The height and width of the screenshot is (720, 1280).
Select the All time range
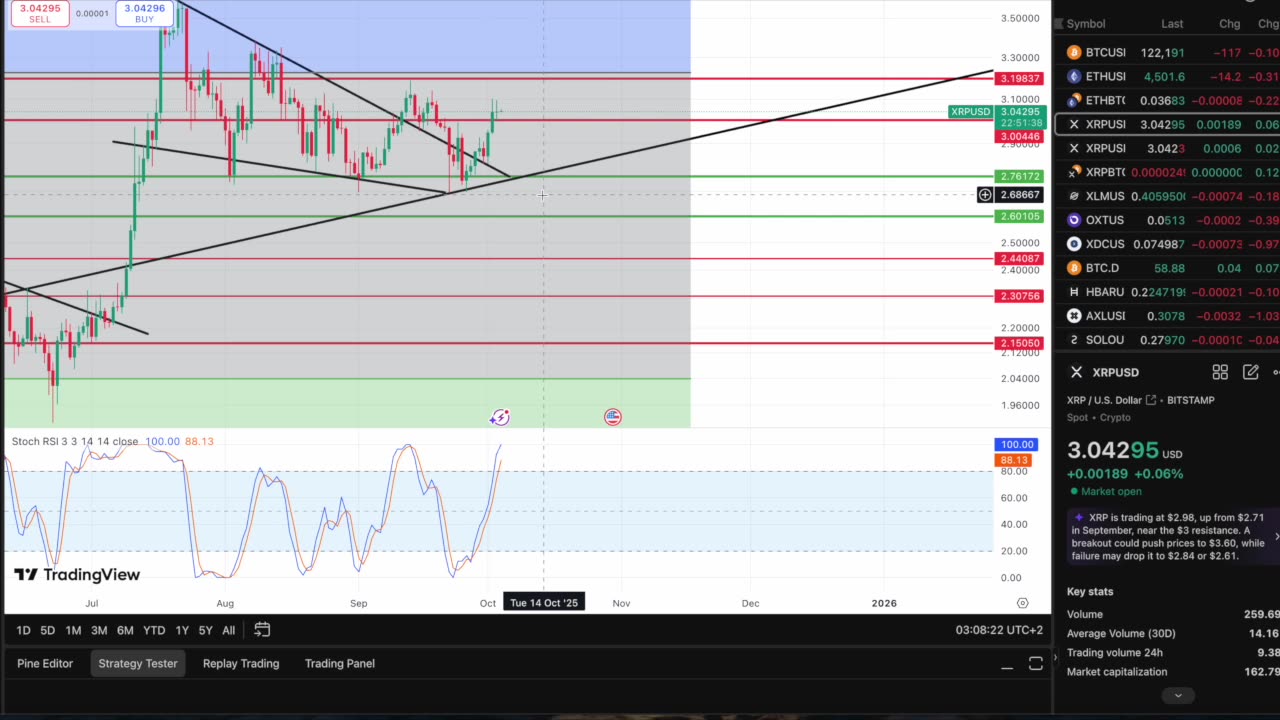point(229,630)
